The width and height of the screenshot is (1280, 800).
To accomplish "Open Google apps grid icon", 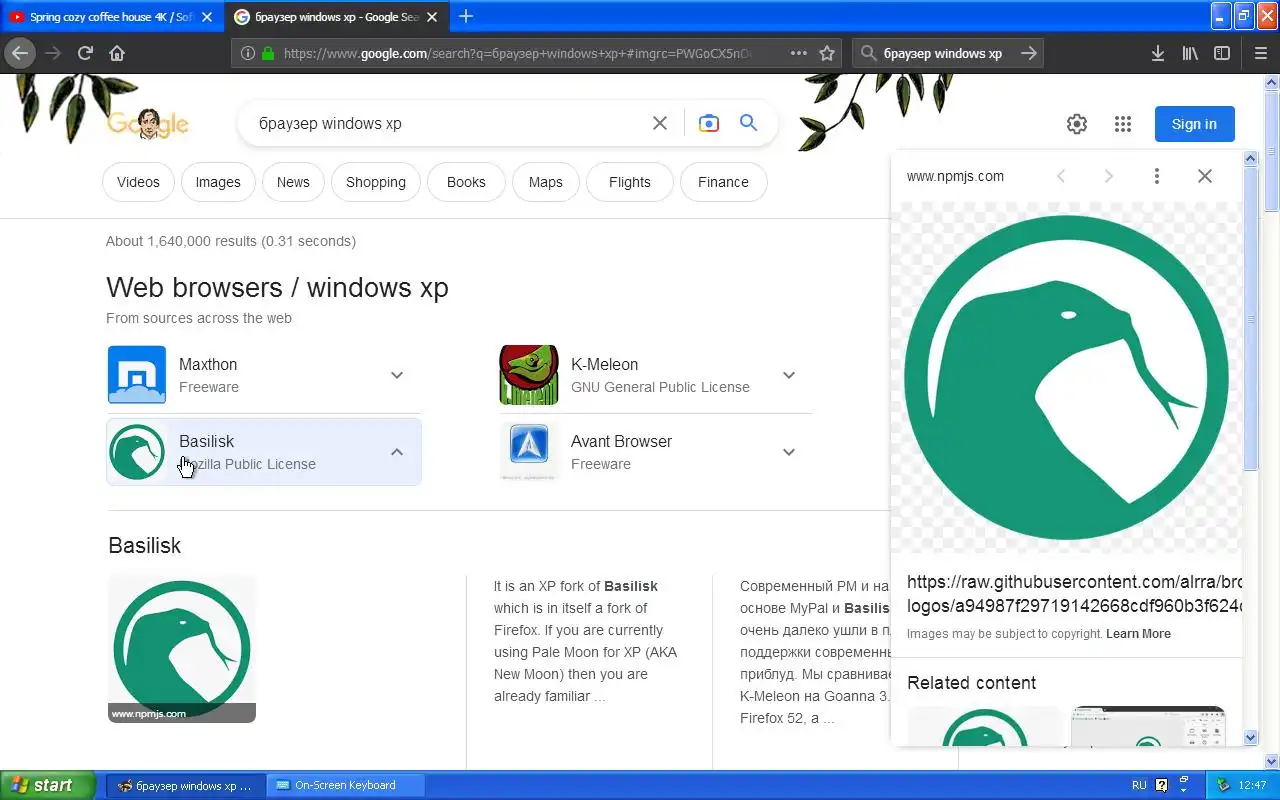I will tap(1123, 124).
